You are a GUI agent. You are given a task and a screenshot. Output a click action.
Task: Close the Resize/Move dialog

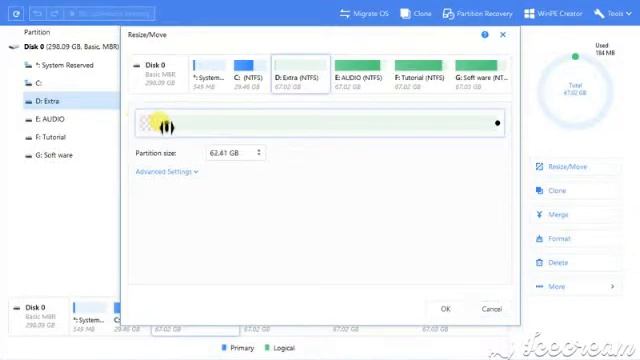point(503,35)
